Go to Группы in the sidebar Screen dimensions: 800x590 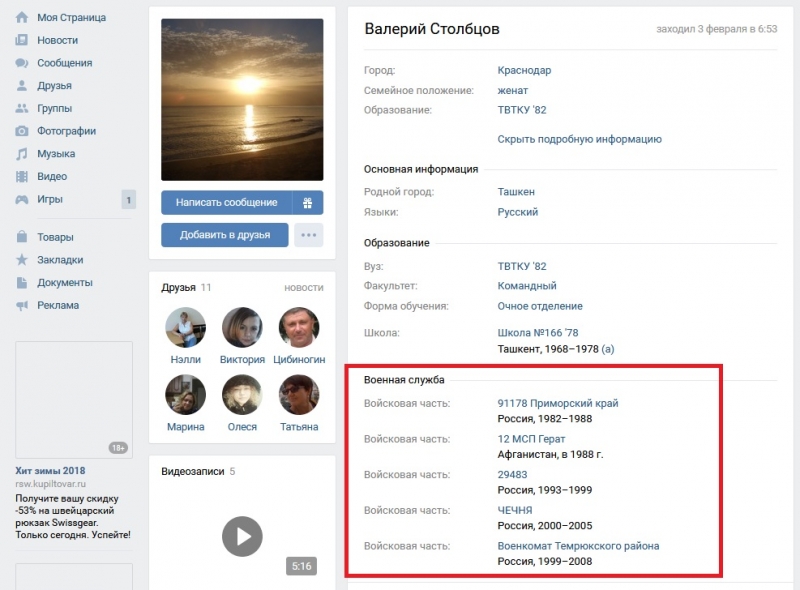[54, 108]
